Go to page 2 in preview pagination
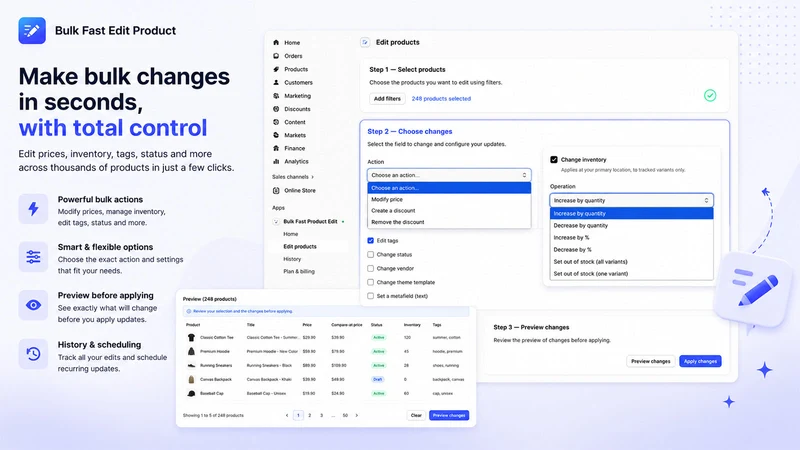This screenshot has width=800, height=450. (x=310, y=415)
